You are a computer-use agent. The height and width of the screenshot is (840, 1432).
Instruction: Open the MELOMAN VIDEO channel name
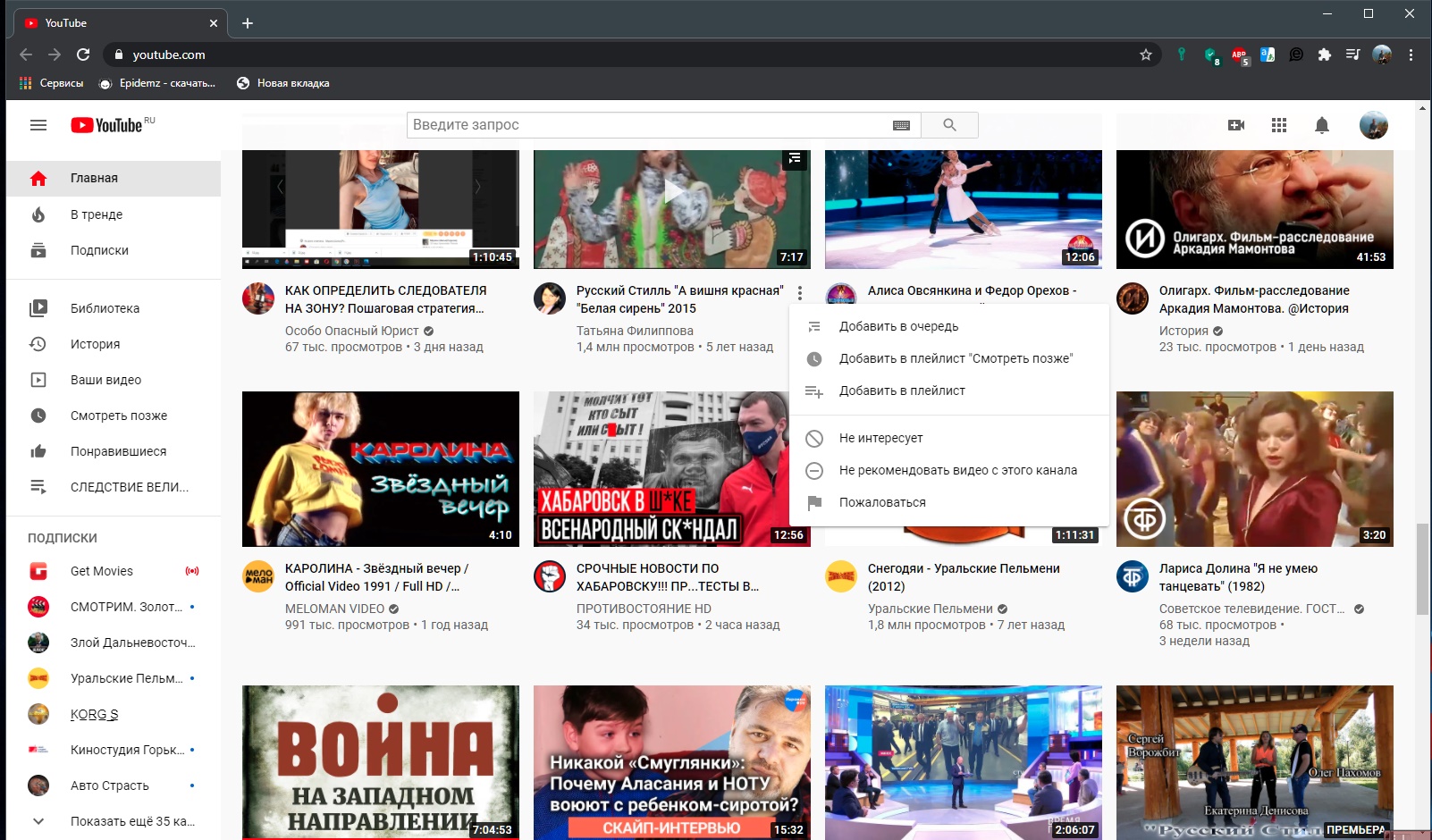(x=334, y=609)
